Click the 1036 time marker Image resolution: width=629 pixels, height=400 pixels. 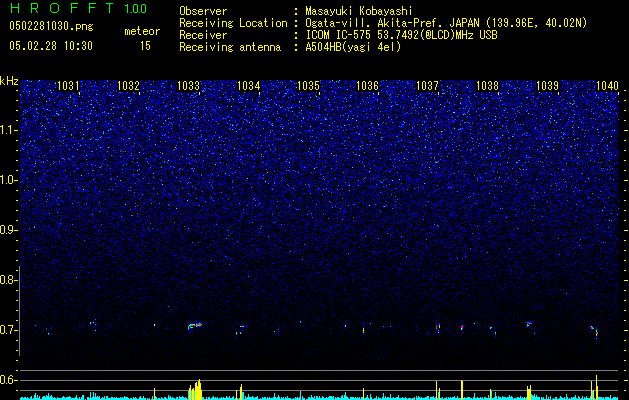click(367, 86)
